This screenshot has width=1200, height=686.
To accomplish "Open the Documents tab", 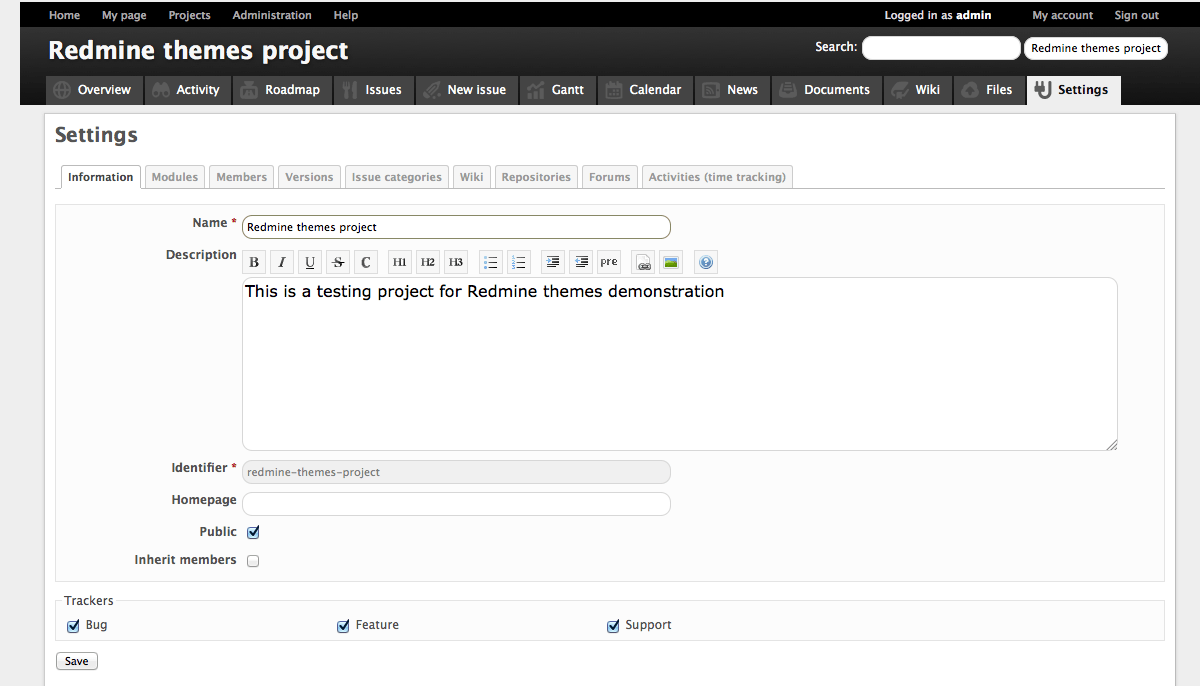I will pyautogui.click(x=827, y=90).
